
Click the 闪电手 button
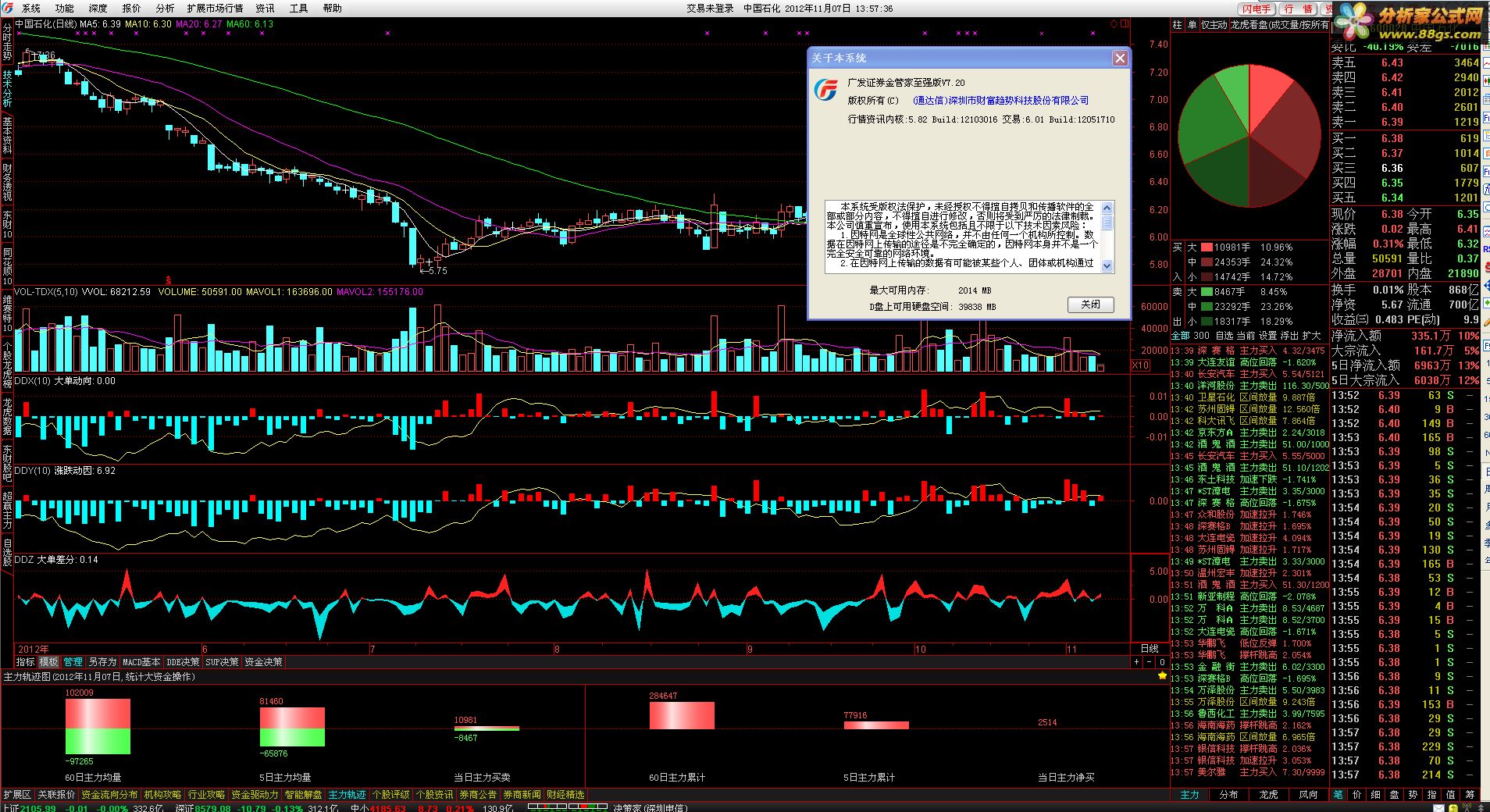point(1257,9)
